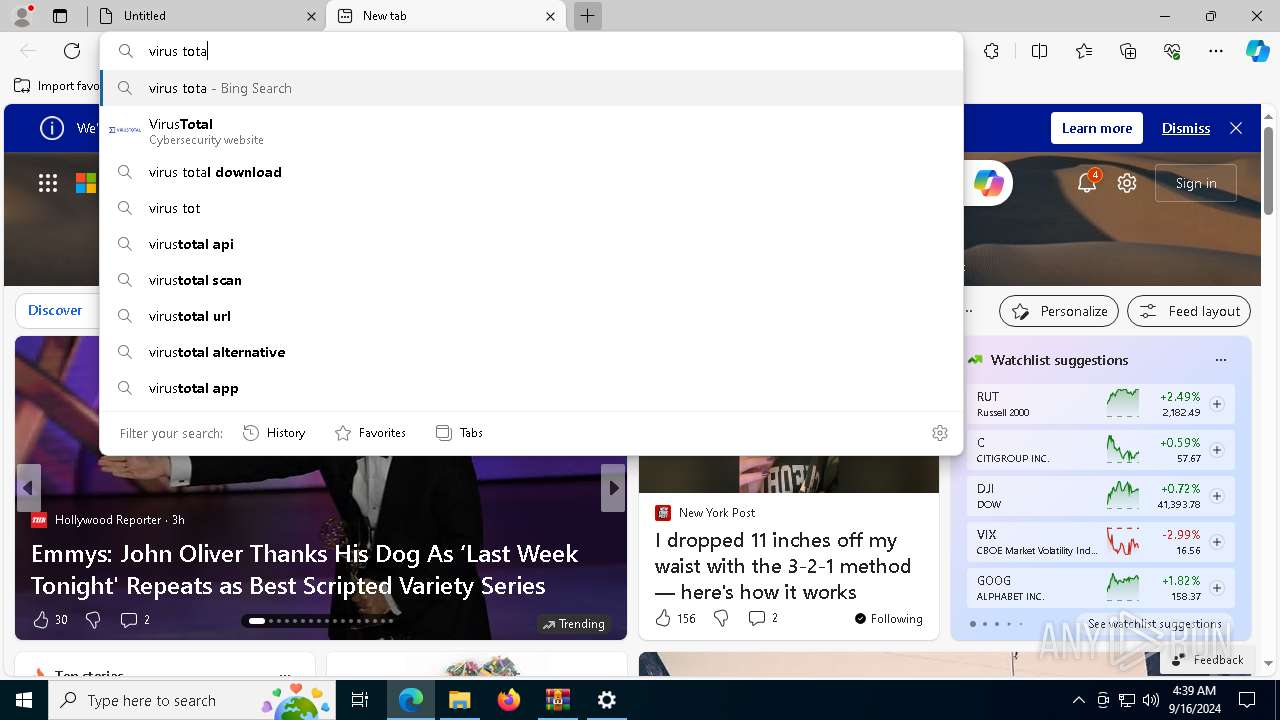Dismiss the info banner with X
Viewport: 1280px width, 720px height.
[x=1236, y=128]
